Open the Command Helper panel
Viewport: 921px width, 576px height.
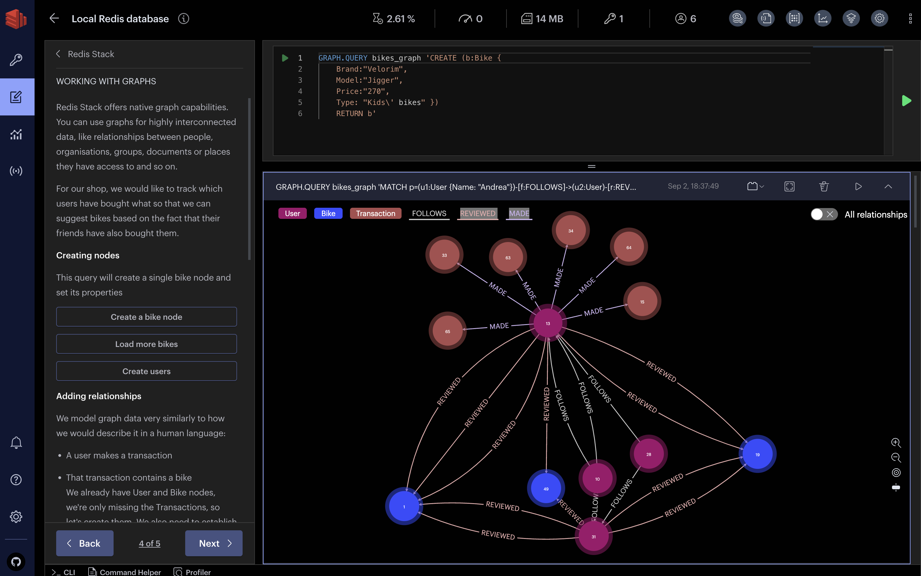tap(124, 572)
